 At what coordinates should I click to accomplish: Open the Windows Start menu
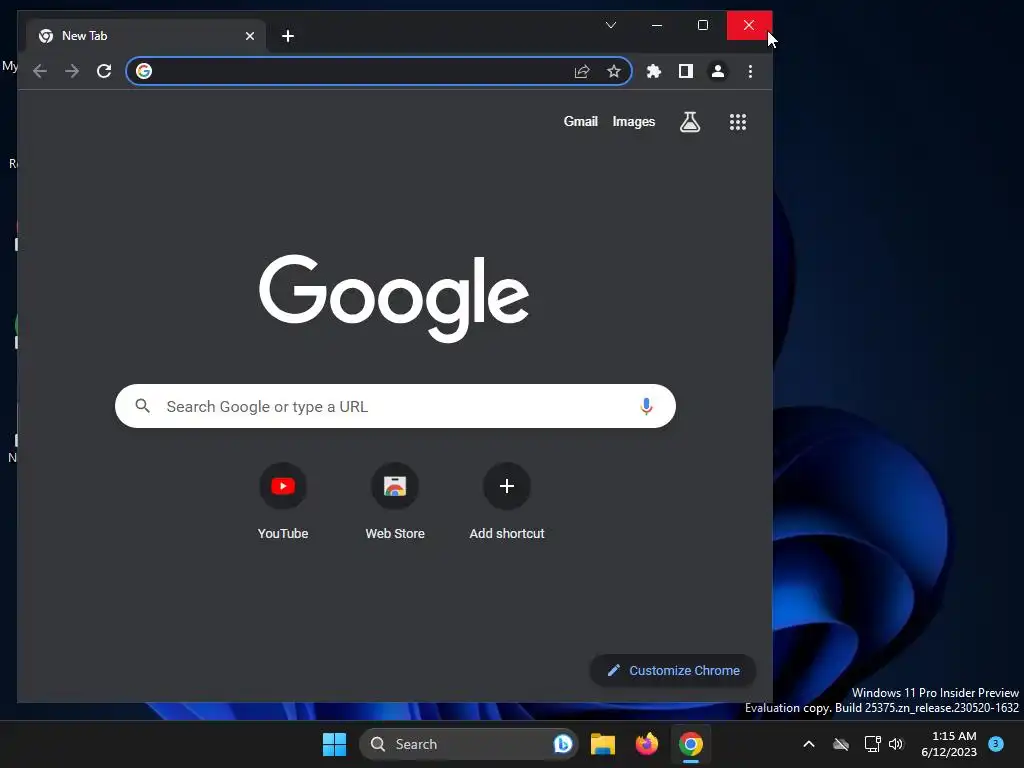point(334,744)
